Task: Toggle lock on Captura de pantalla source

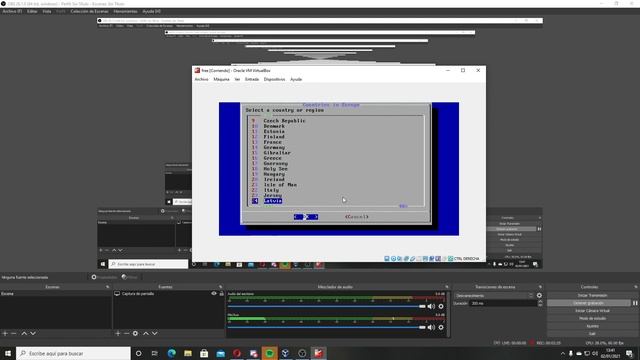Action: point(222,293)
